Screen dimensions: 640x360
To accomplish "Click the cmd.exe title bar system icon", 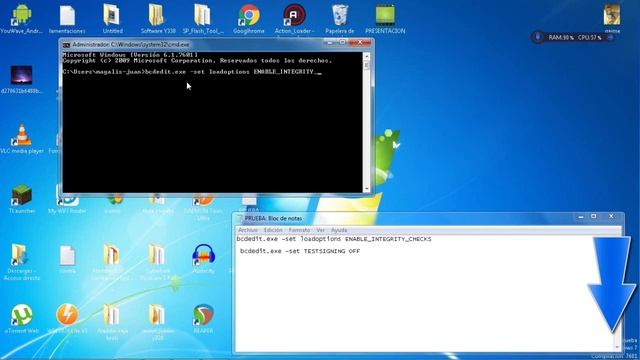I will tap(67, 44).
